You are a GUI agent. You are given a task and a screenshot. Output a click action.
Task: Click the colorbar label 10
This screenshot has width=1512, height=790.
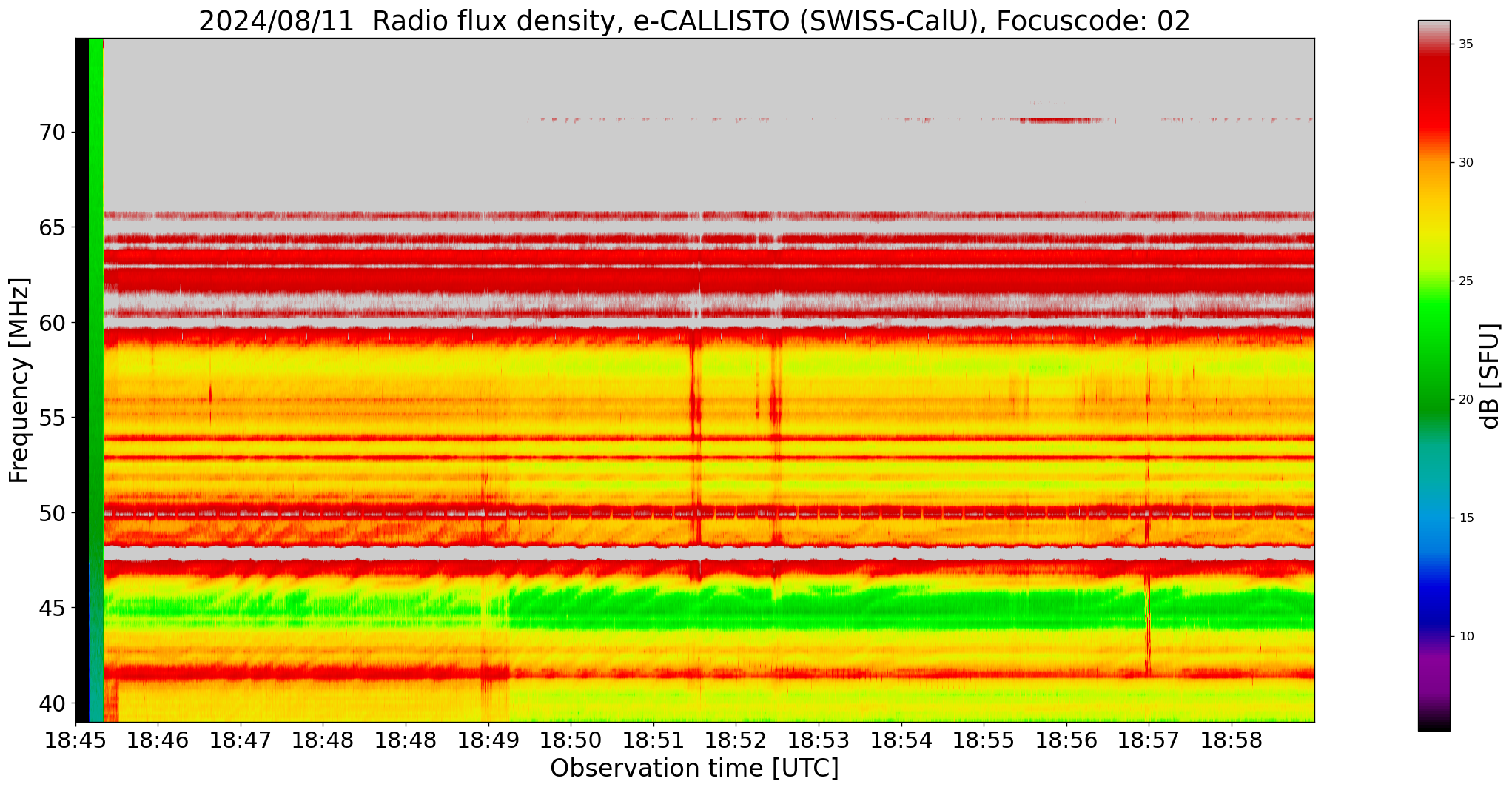point(1465,637)
